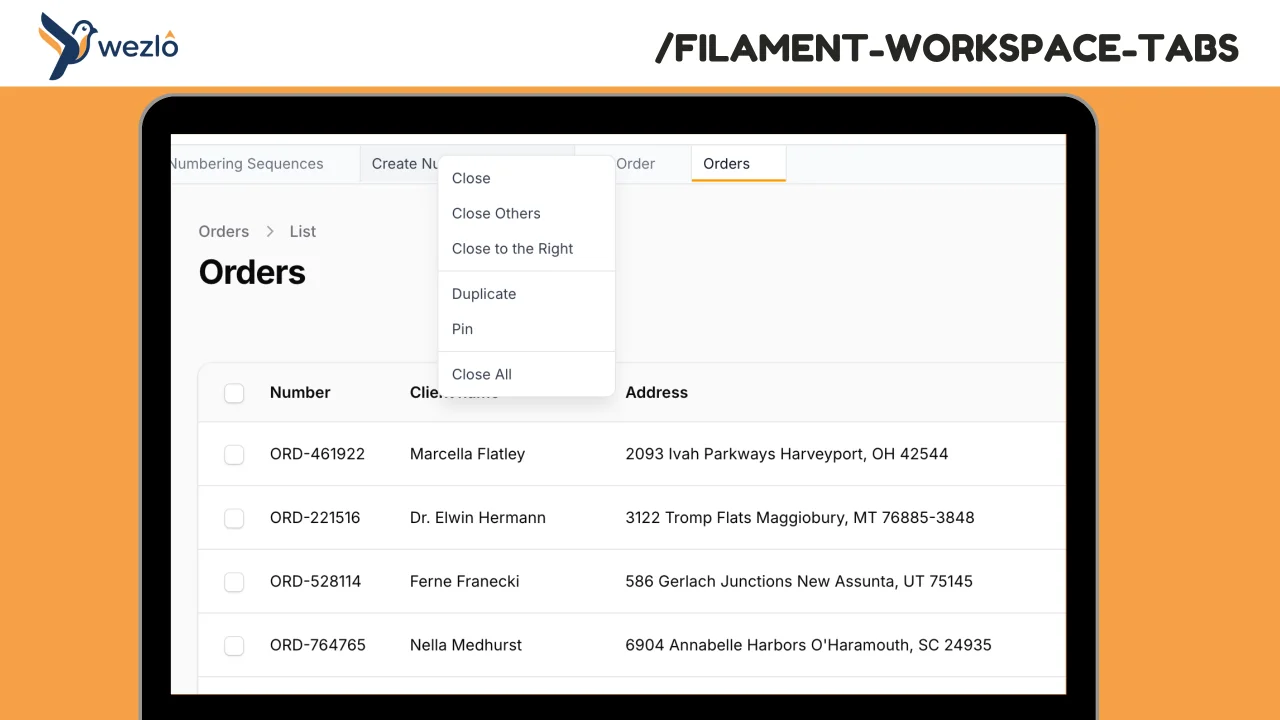Tick the checkbox beside ORD-528114
Screen dimensions: 1280x720
(233, 581)
